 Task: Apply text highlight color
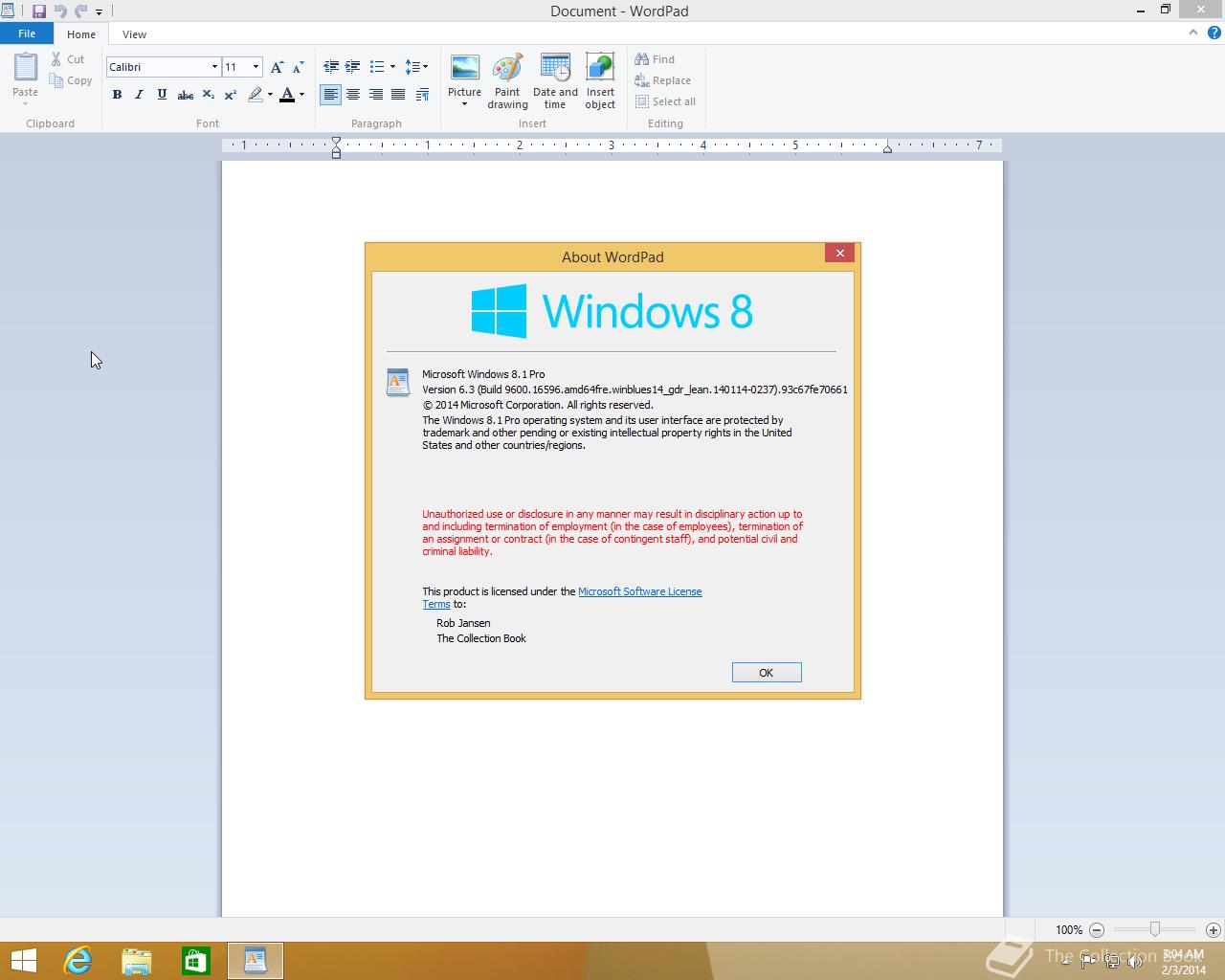(255, 95)
